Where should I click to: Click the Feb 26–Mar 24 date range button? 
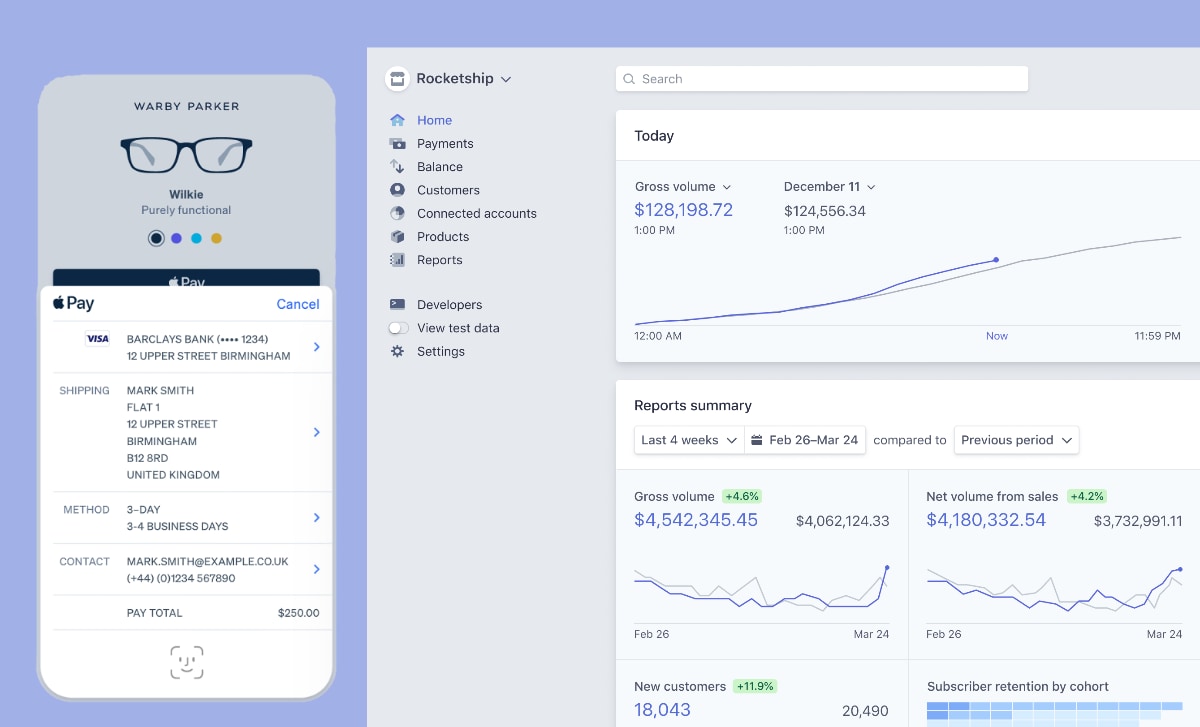pyautogui.click(x=805, y=440)
